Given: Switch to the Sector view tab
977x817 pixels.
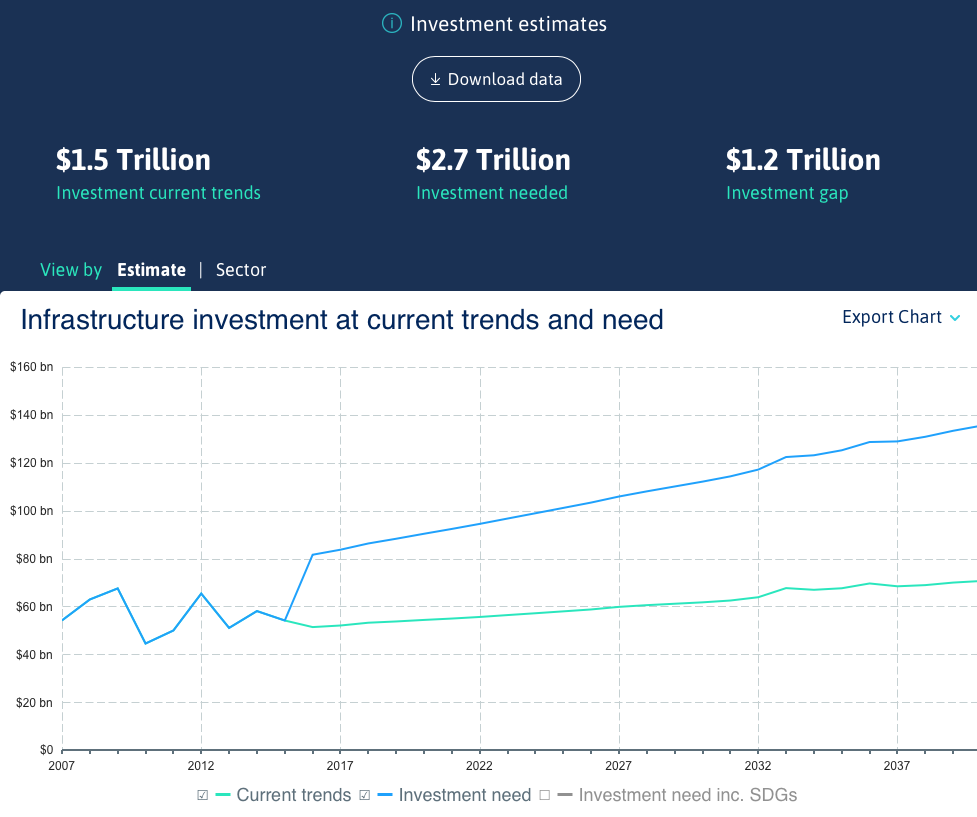Looking at the screenshot, I should tap(241, 270).
